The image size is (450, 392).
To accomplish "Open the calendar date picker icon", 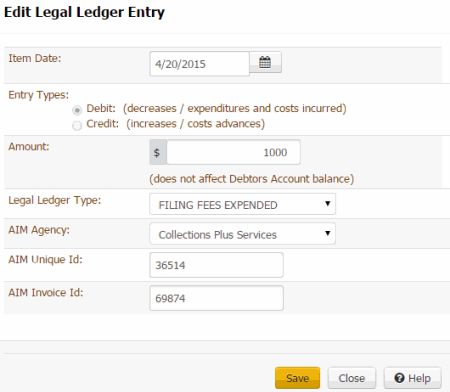I will click(x=265, y=62).
